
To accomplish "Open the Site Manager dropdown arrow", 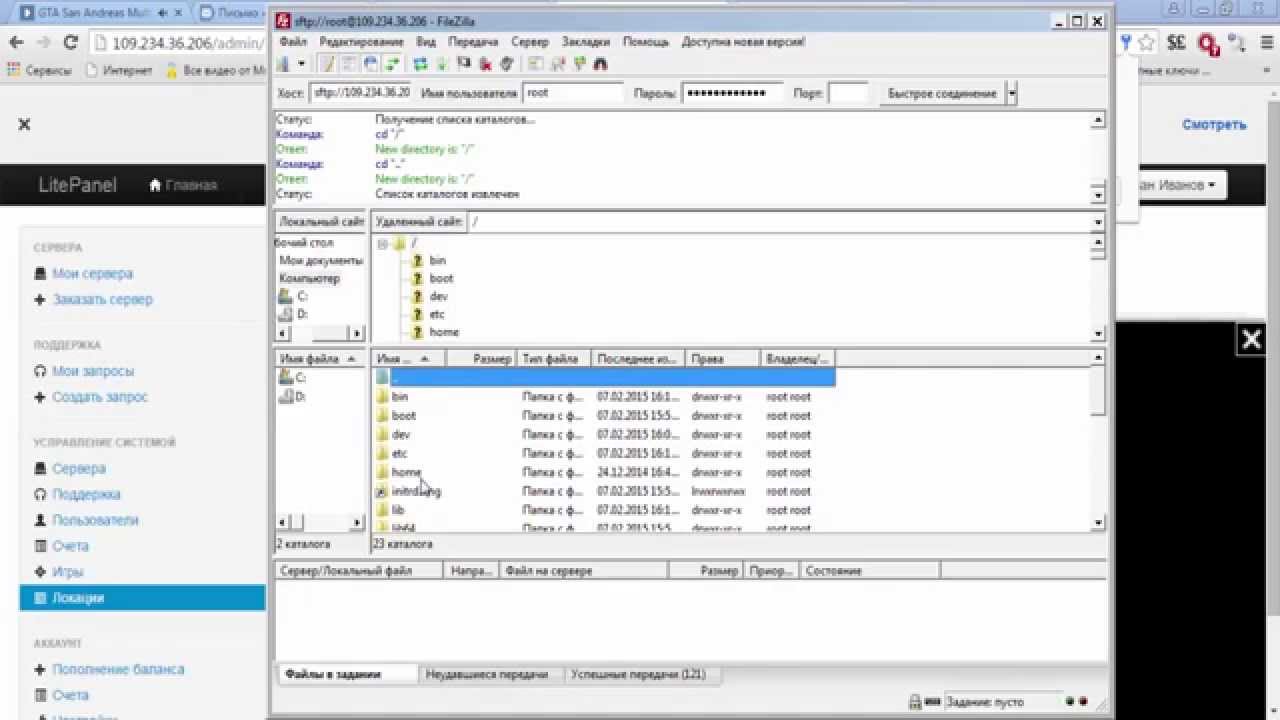I will tap(301, 64).
